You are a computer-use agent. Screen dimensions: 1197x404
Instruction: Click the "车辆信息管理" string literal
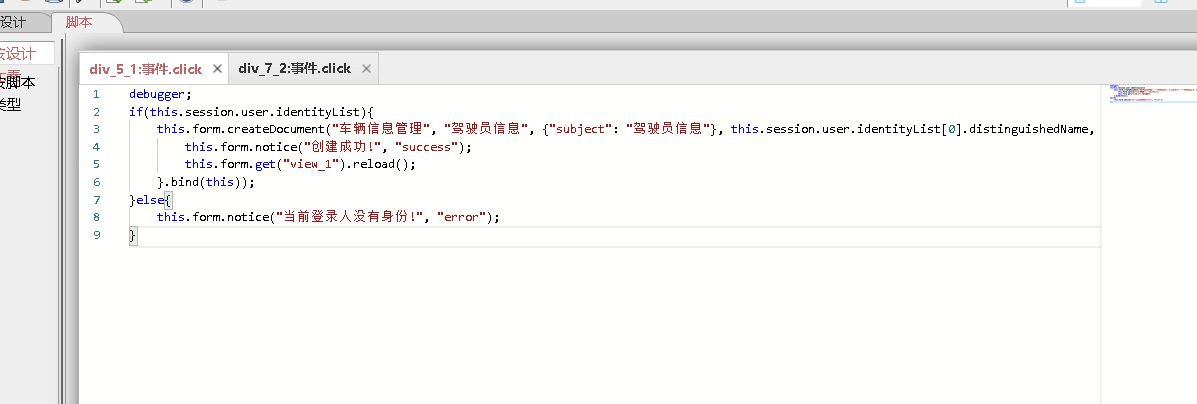click(380, 129)
